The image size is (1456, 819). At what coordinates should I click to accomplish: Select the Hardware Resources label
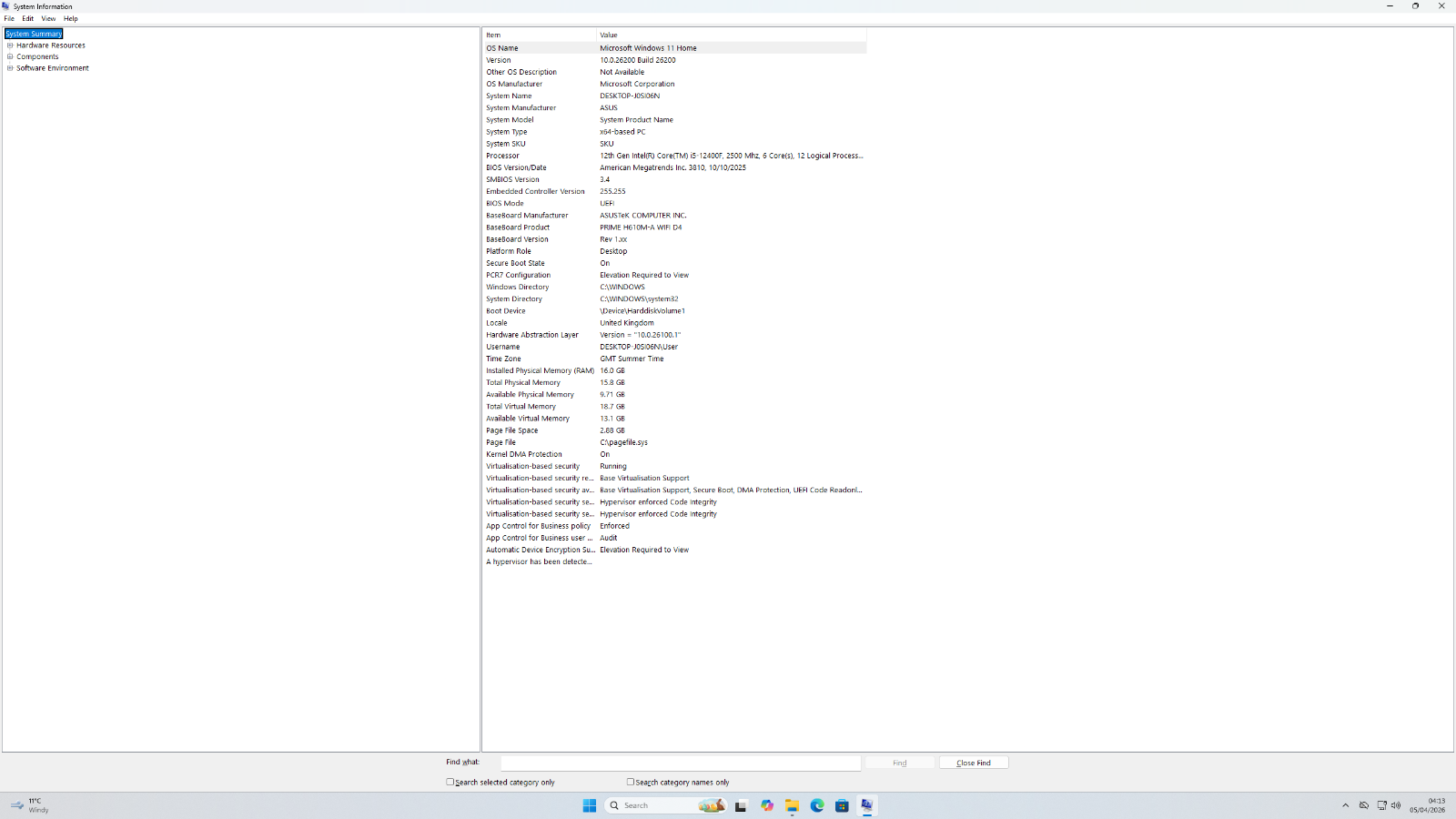tap(51, 45)
